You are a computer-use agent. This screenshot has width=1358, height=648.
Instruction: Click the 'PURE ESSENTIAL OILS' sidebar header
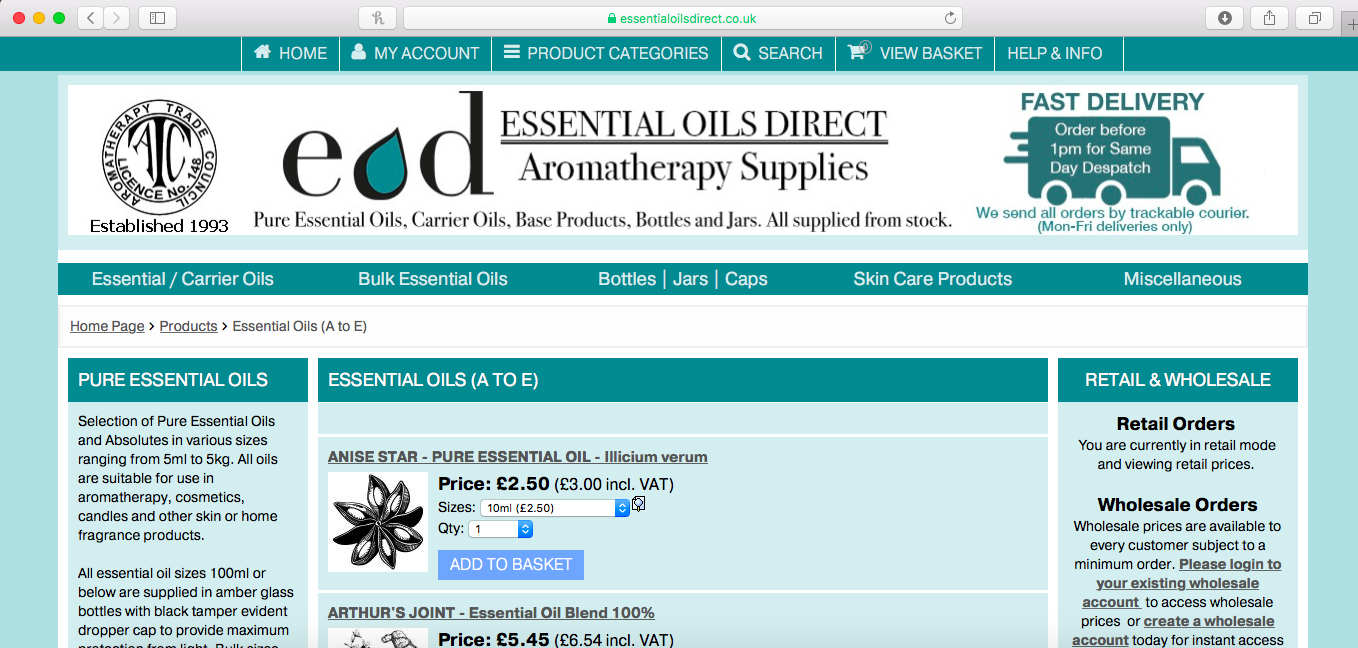pyautogui.click(x=188, y=380)
